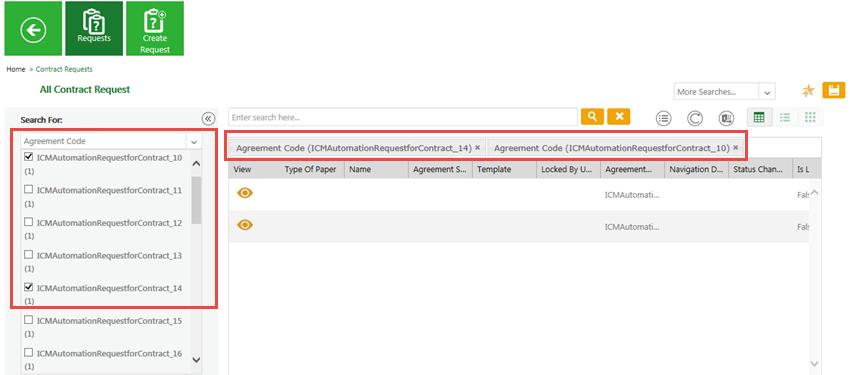Switch to table grid view icon
Image resolution: width=850 pixels, height=375 pixels.
(759, 117)
